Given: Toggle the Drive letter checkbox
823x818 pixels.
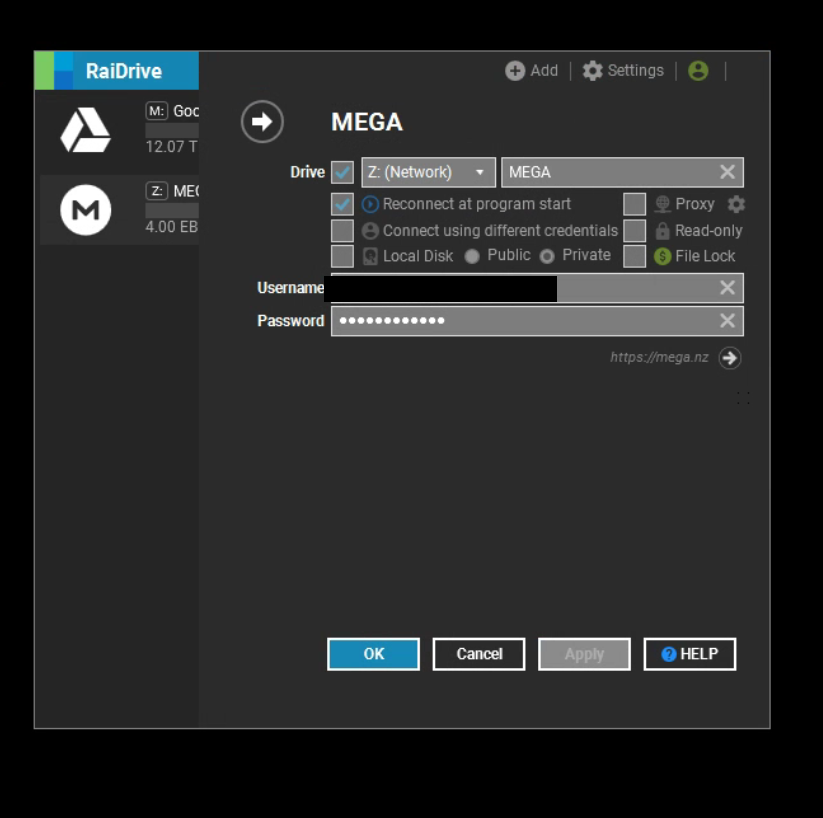Looking at the screenshot, I should pos(342,172).
